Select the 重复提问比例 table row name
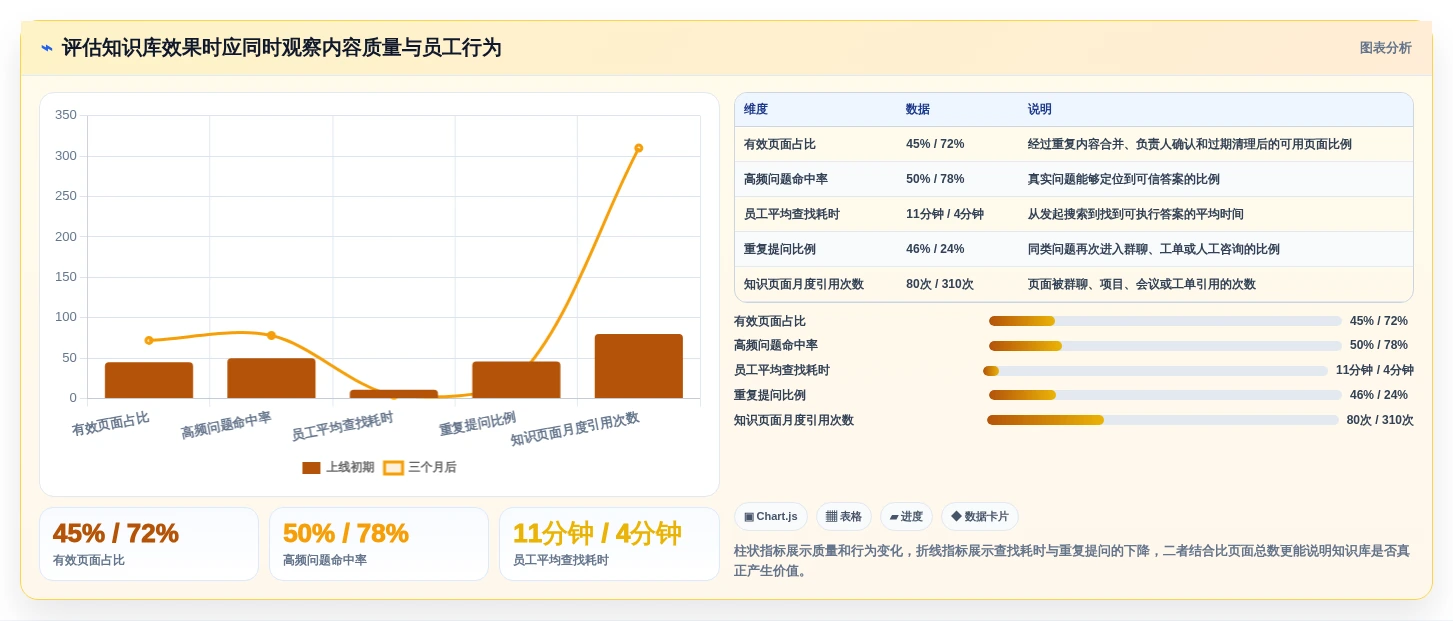 click(x=780, y=249)
